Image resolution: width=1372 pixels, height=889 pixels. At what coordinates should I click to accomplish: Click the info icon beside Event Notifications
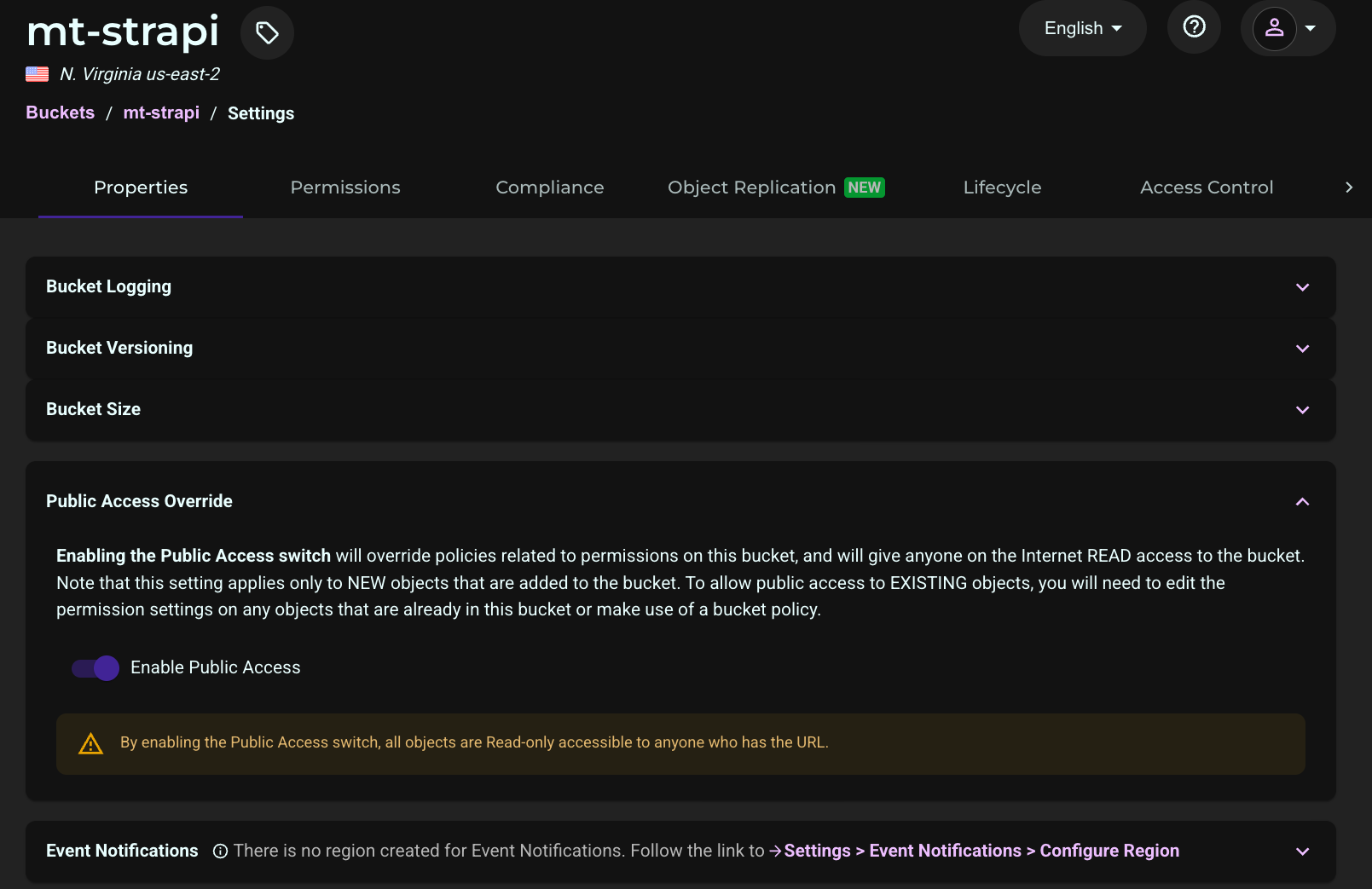pyautogui.click(x=220, y=851)
